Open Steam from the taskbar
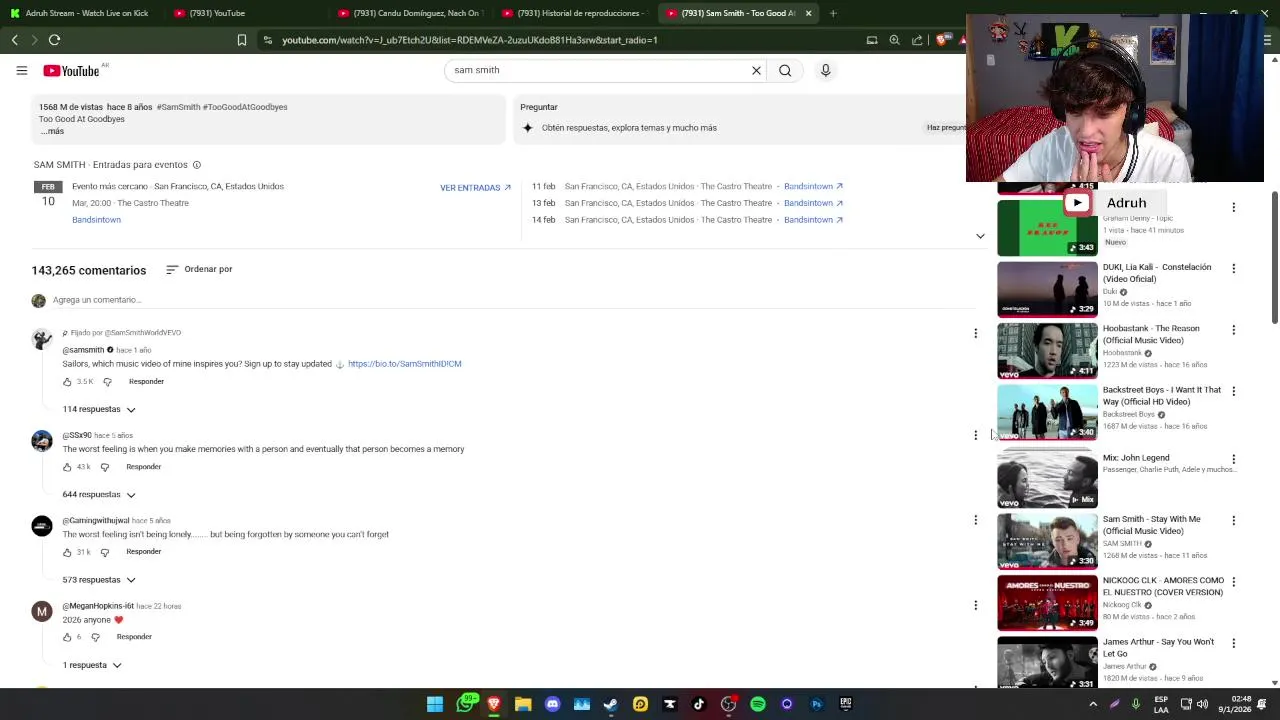This screenshot has height=720, width=1280. pyautogui.click(x=611, y=704)
